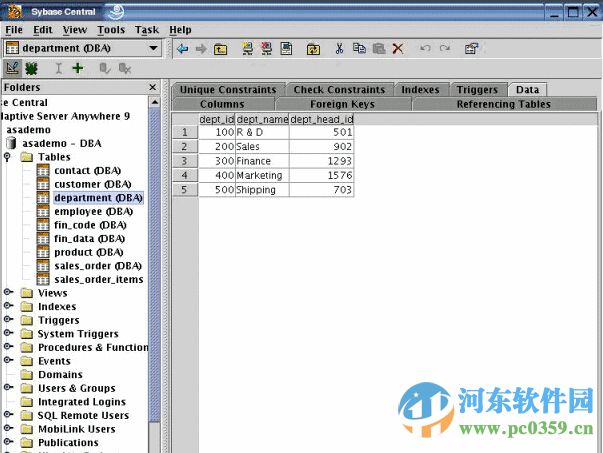Switch to the Columns tab
The height and width of the screenshot is (453, 603).
(x=222, y=104)
